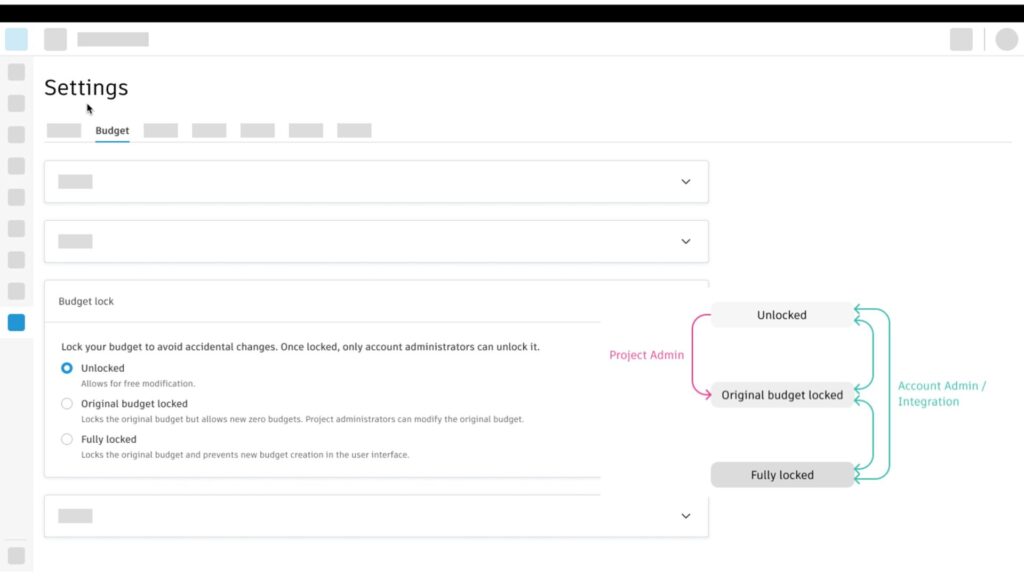This screenshot has height=576, width=1024.
Task: Click the highlighted blue sidebar icon
Action: 16,323
